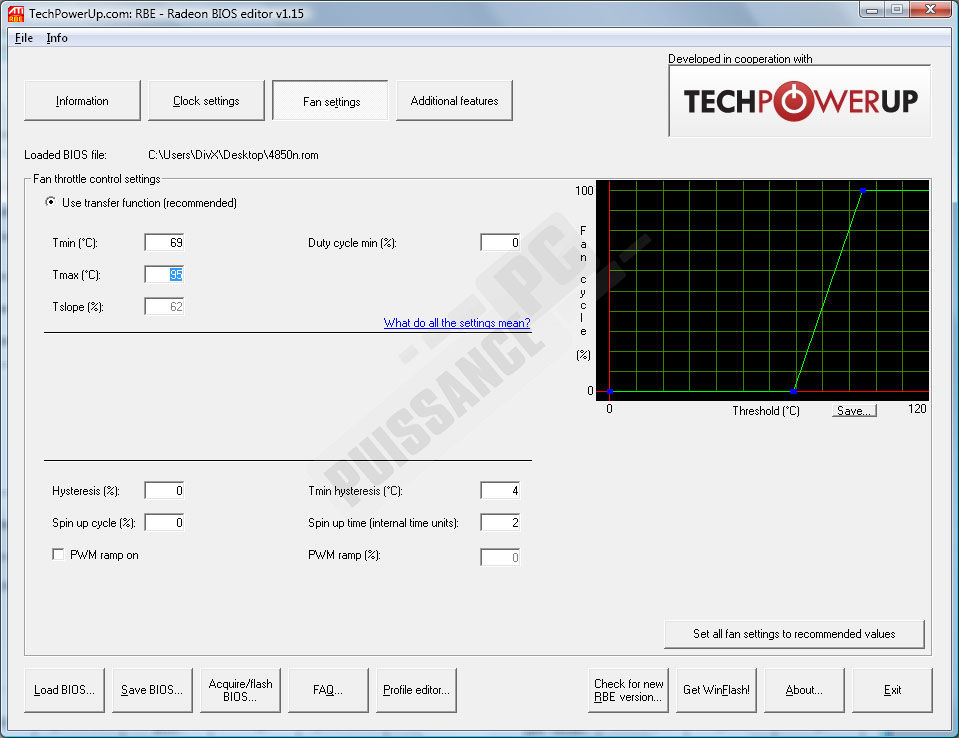Enable the PWM ramp on checkbox
Viewport: 959px width, 738px height.
point(58,555)
